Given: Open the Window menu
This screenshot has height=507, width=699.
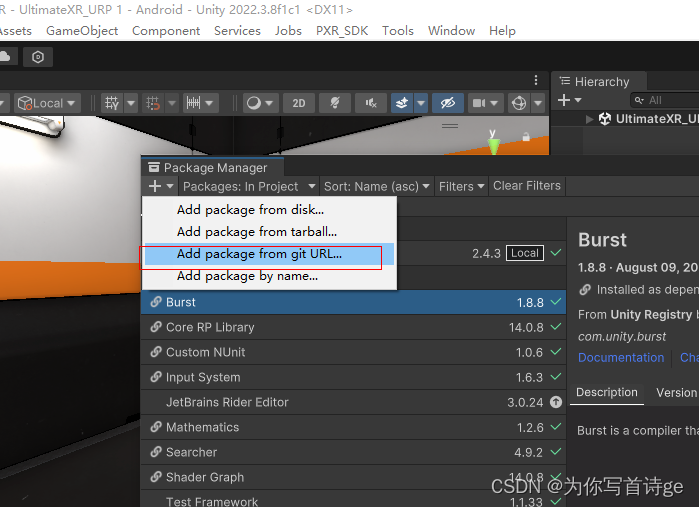Looking at the screenshot, I should coord(451,31).
